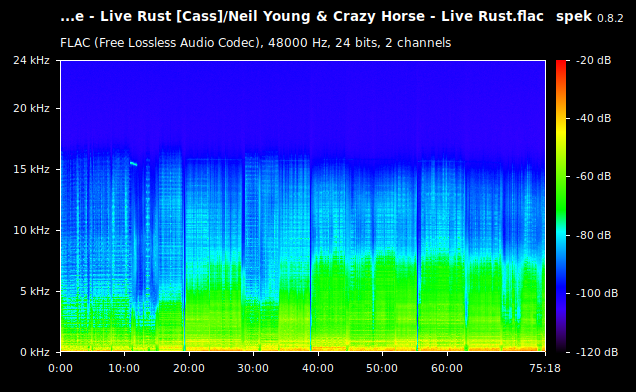Click the 20:00 time axis label
Viewport: 636px width, 392px height.
click(189, 368)
